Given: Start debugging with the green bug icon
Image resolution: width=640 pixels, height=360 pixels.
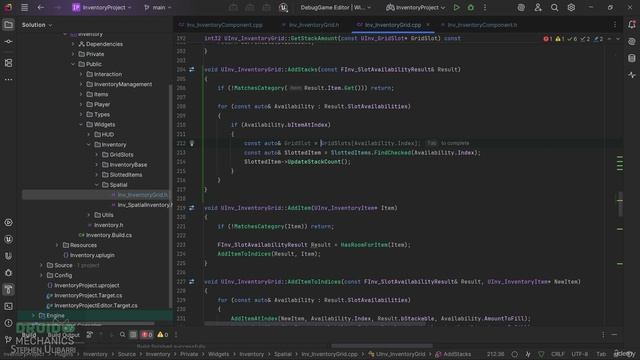Looking at the screenshot, I should 471,7.
